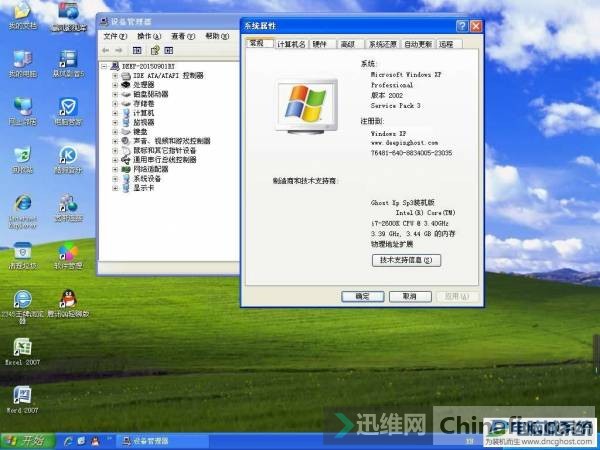Image resolution: width=600 pixels, height=450 pixels.
Task: Switch to the 自动更新 tab
Action: click(418, 44)
